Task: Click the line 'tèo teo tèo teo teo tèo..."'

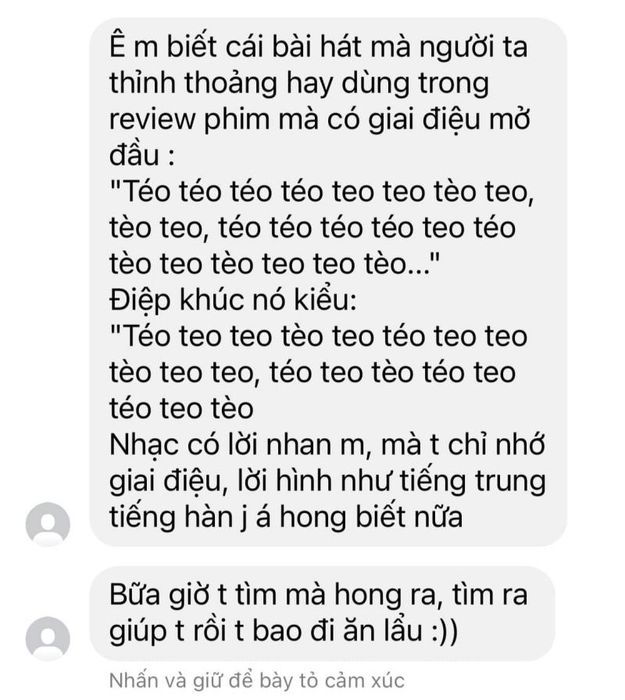Action: tap(275, 264)
